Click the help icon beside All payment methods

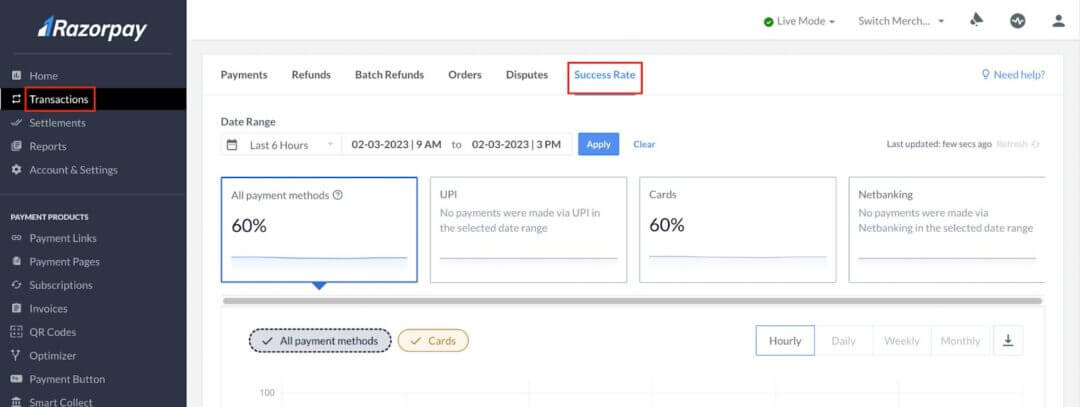338,196
